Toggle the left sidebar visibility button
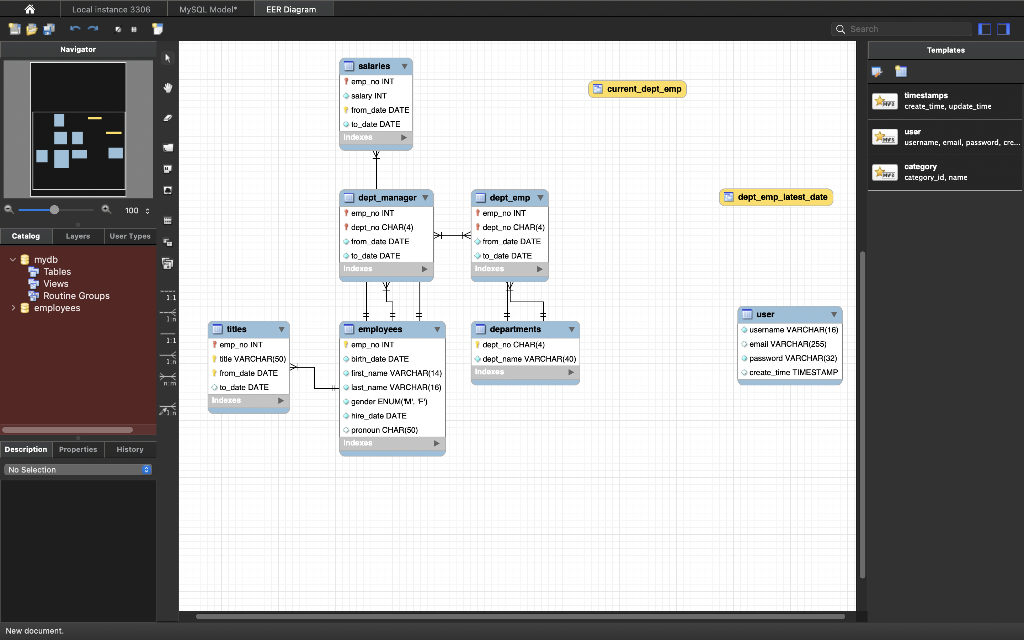This screenshot has height=640, width=1024. 985,29
